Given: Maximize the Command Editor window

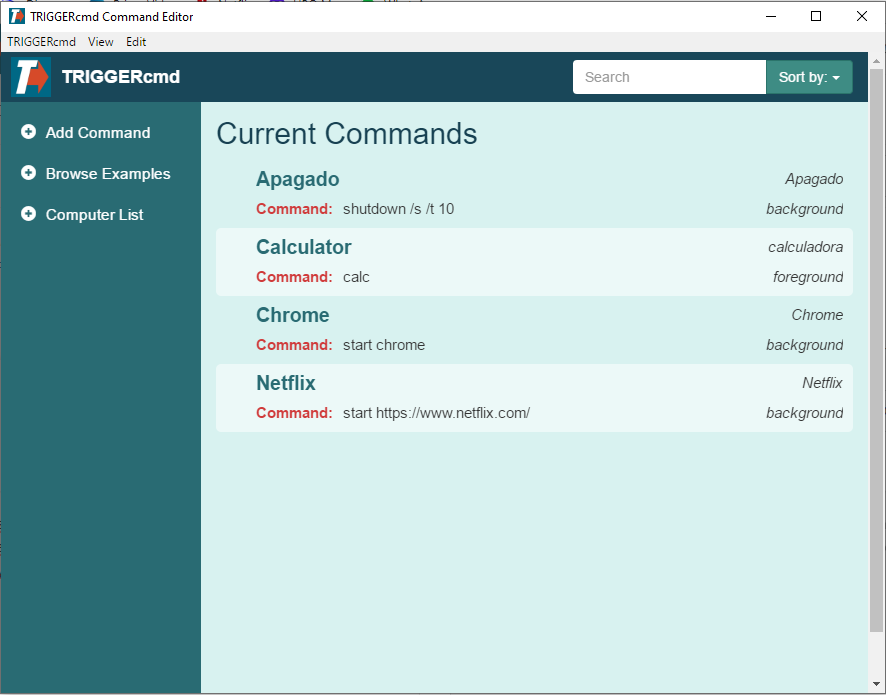Looking at the screenshot, I should tap(816, 16).
